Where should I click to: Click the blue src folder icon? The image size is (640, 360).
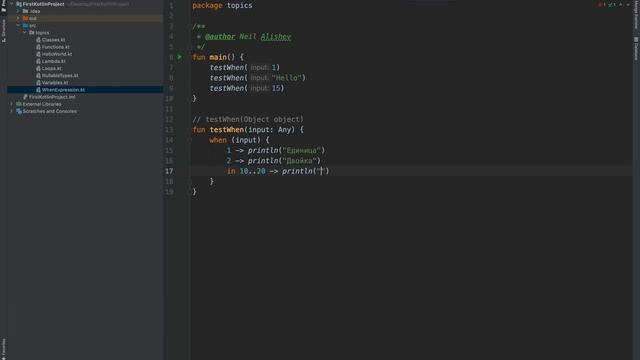pyautogui.click(x=25, y=26)
